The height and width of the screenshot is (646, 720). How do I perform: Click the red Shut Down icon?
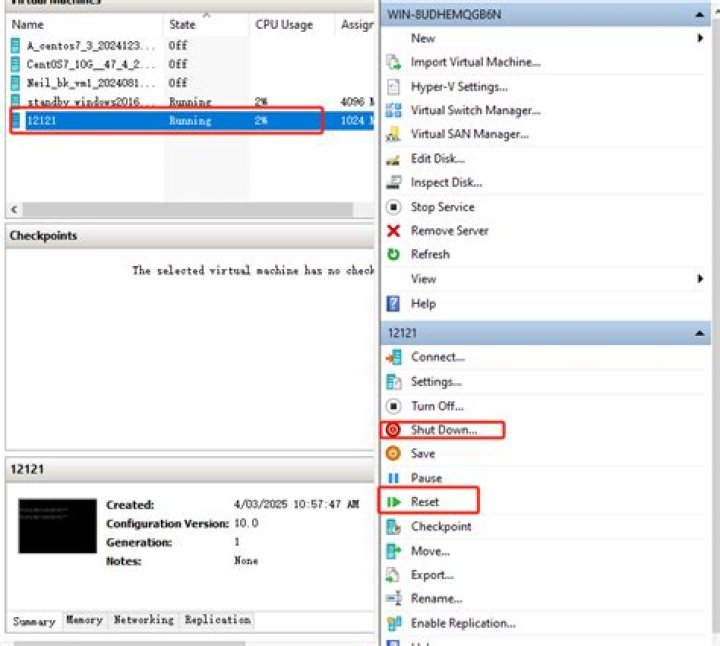point(393,430)
